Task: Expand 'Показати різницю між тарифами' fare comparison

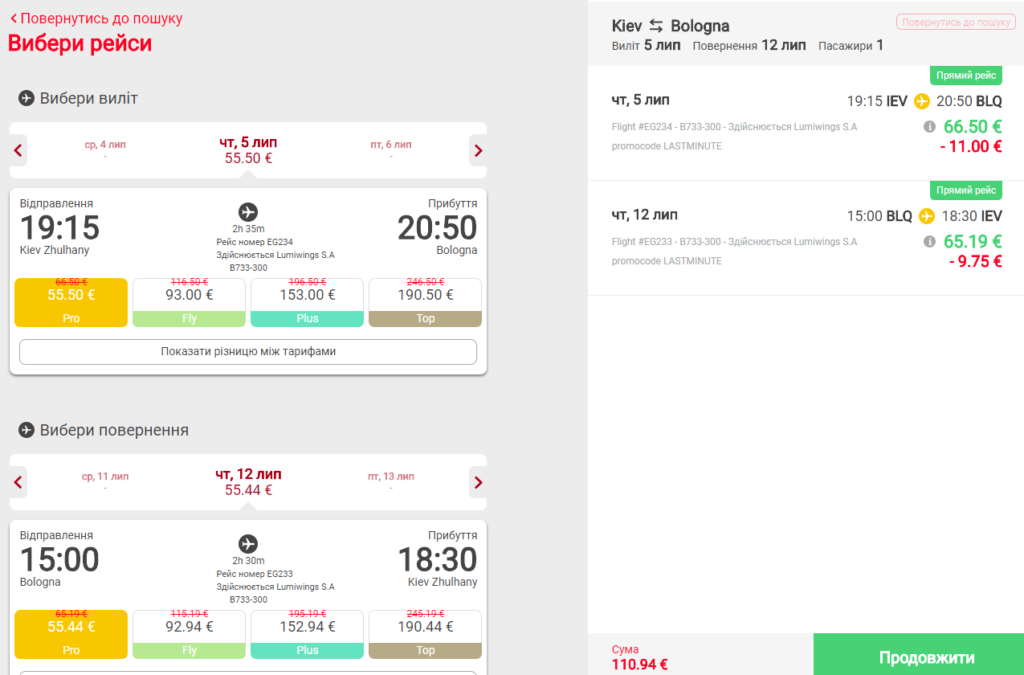Action: (x=248, y=352)
